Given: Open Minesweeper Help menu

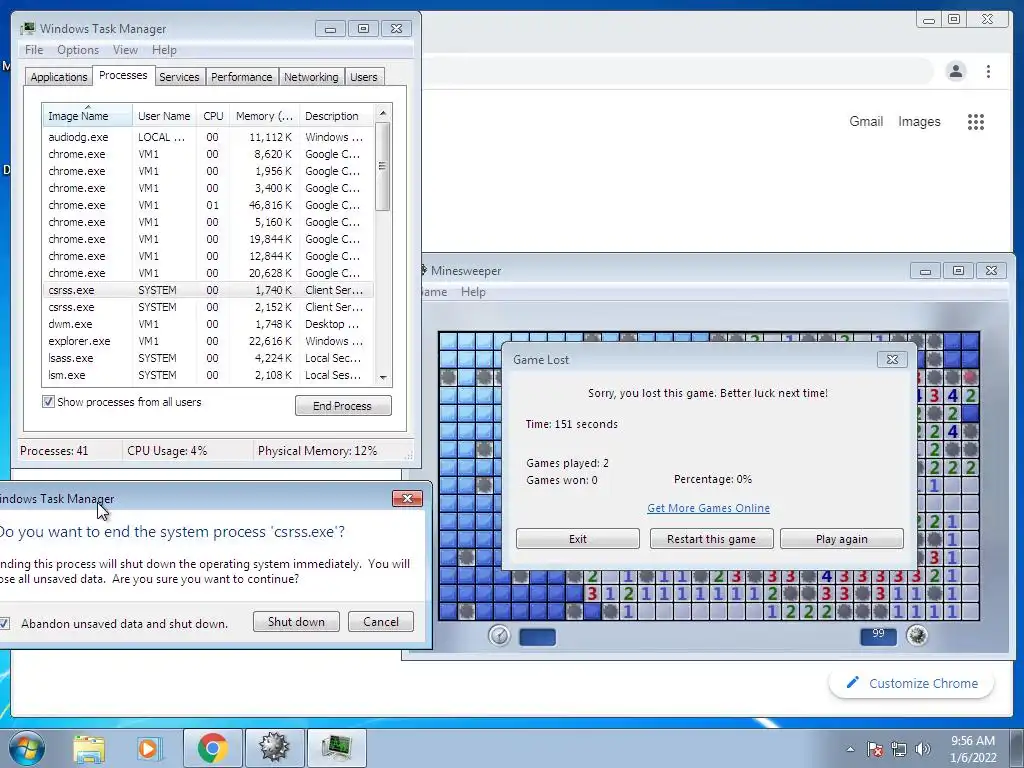Looking at the screenshot, I should (x=473, y=292).
